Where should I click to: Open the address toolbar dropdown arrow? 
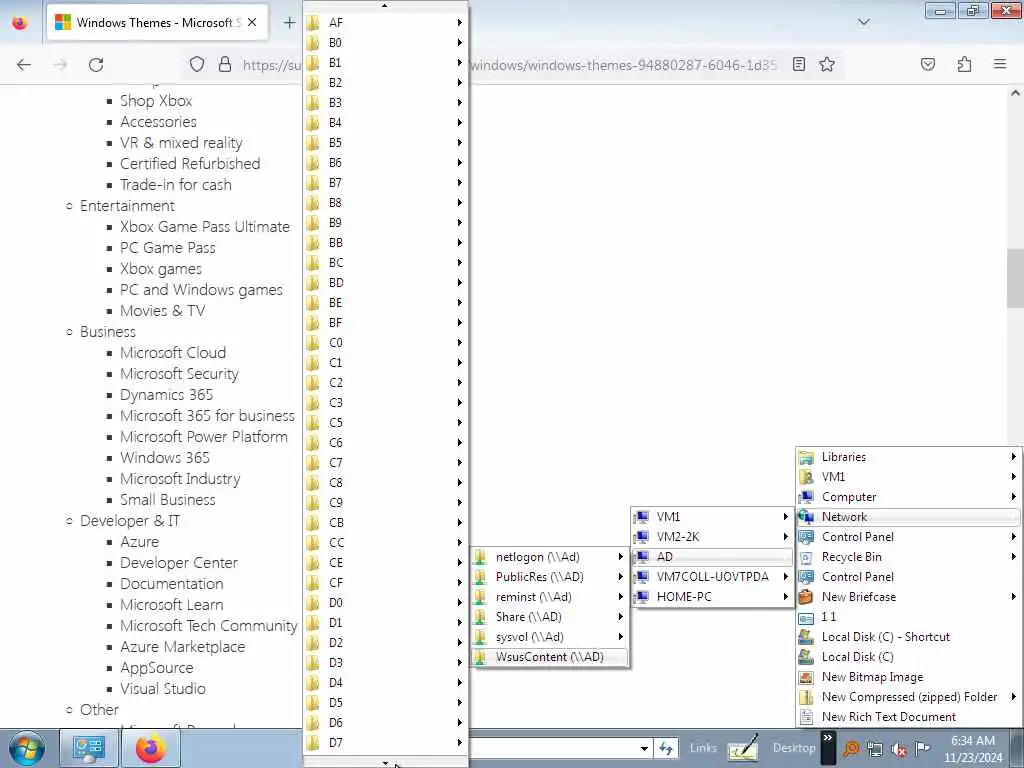point(644,748)
